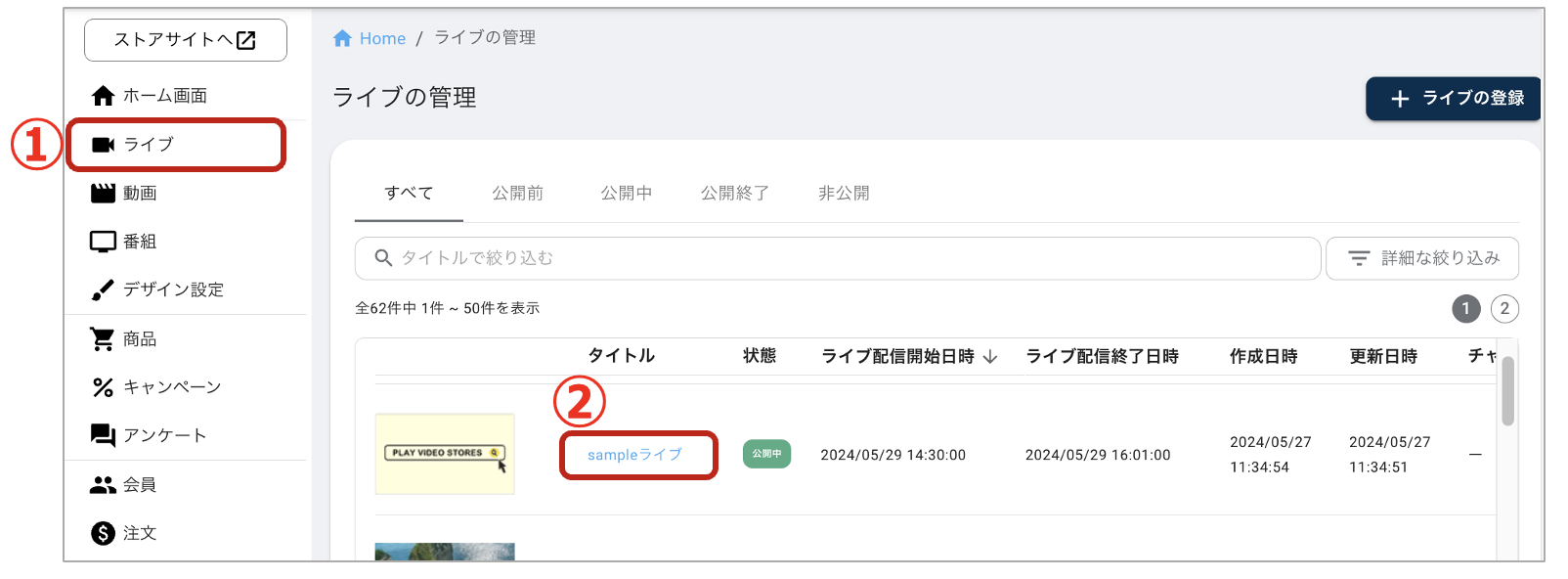
Task: Switch to the 公開中 tab
Action: point(626,194)
